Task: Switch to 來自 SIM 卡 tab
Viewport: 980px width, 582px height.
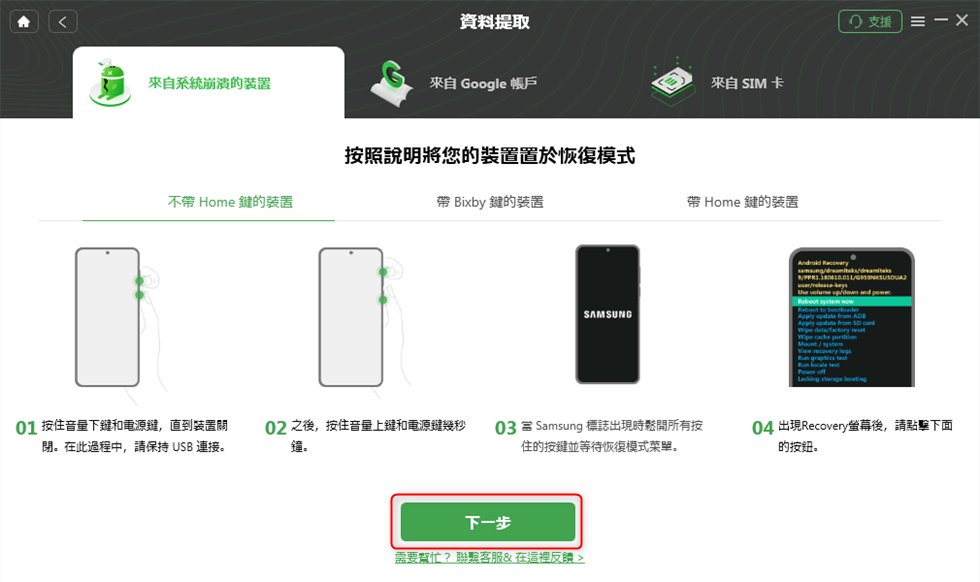Action: [x=747, y=83]
